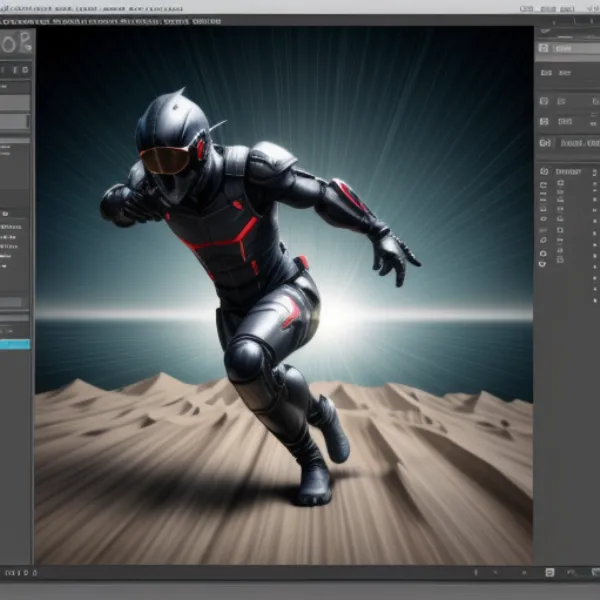Select the circle-shaped tool icon atop left panel
The height and width of the screenshot is (600, 600).
(x=8, y=44)
